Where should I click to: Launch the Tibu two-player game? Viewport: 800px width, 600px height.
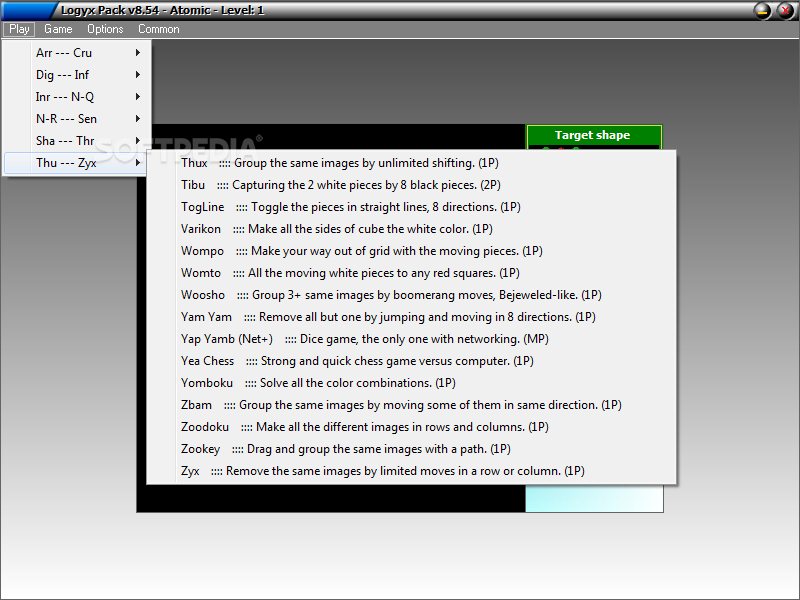pyautogui.click(x=411, y=185)
